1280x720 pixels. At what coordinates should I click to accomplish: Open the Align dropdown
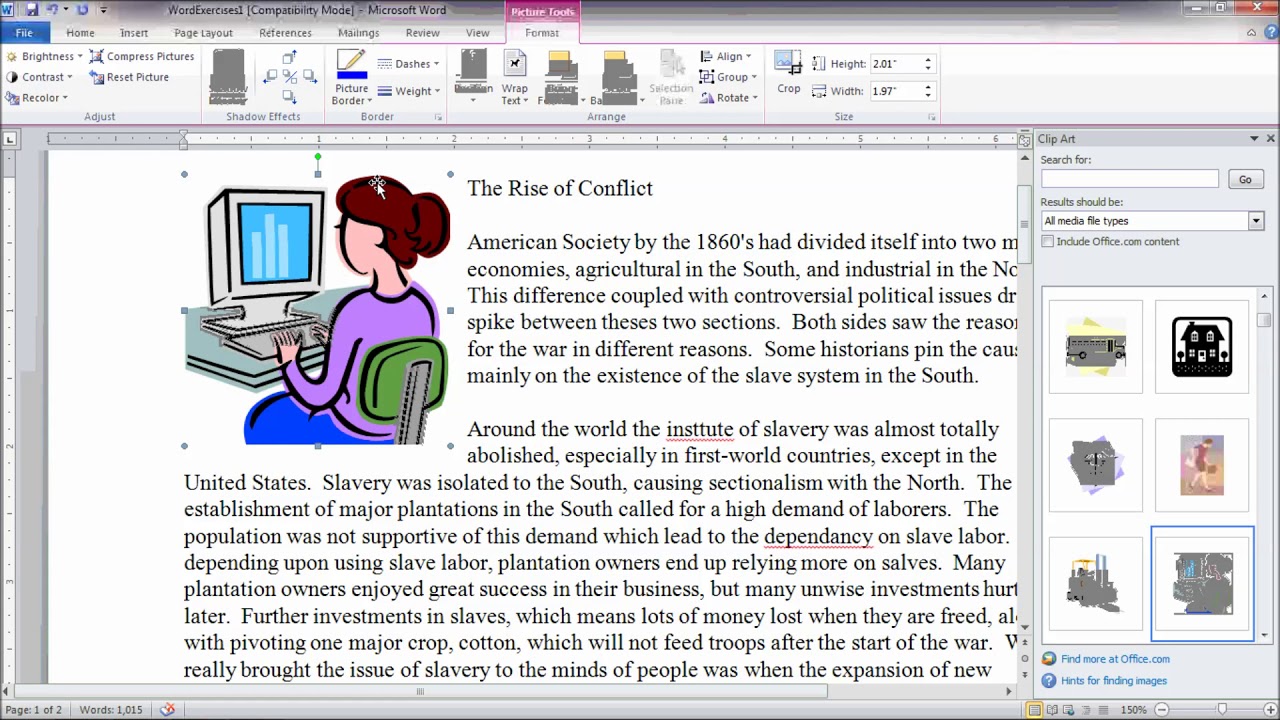tap(726, 57)
